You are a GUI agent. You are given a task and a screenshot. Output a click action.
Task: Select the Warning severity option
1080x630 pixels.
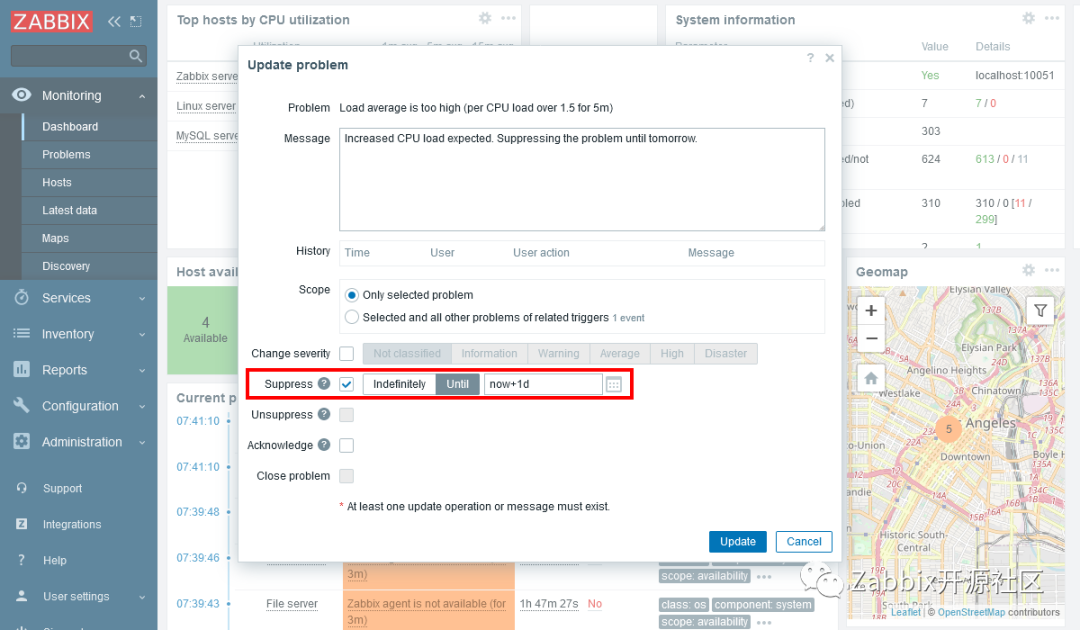(x=558, y=353)
